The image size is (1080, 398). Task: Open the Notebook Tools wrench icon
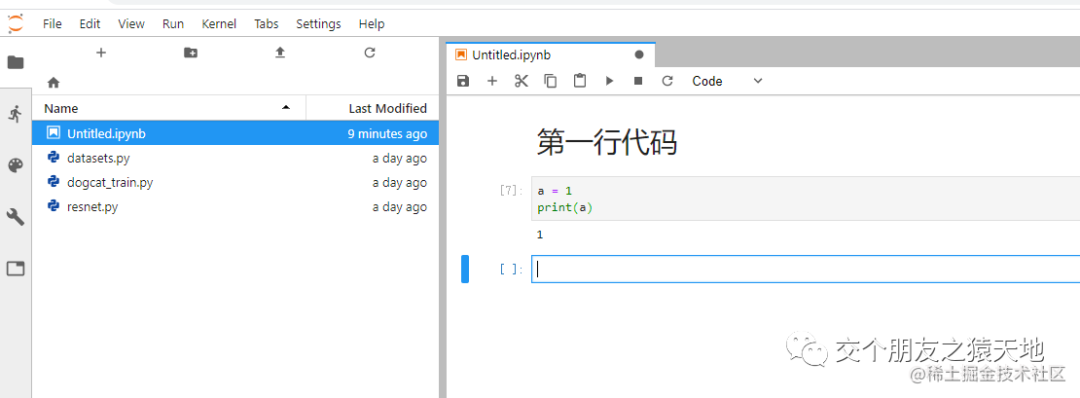point(15,218)
